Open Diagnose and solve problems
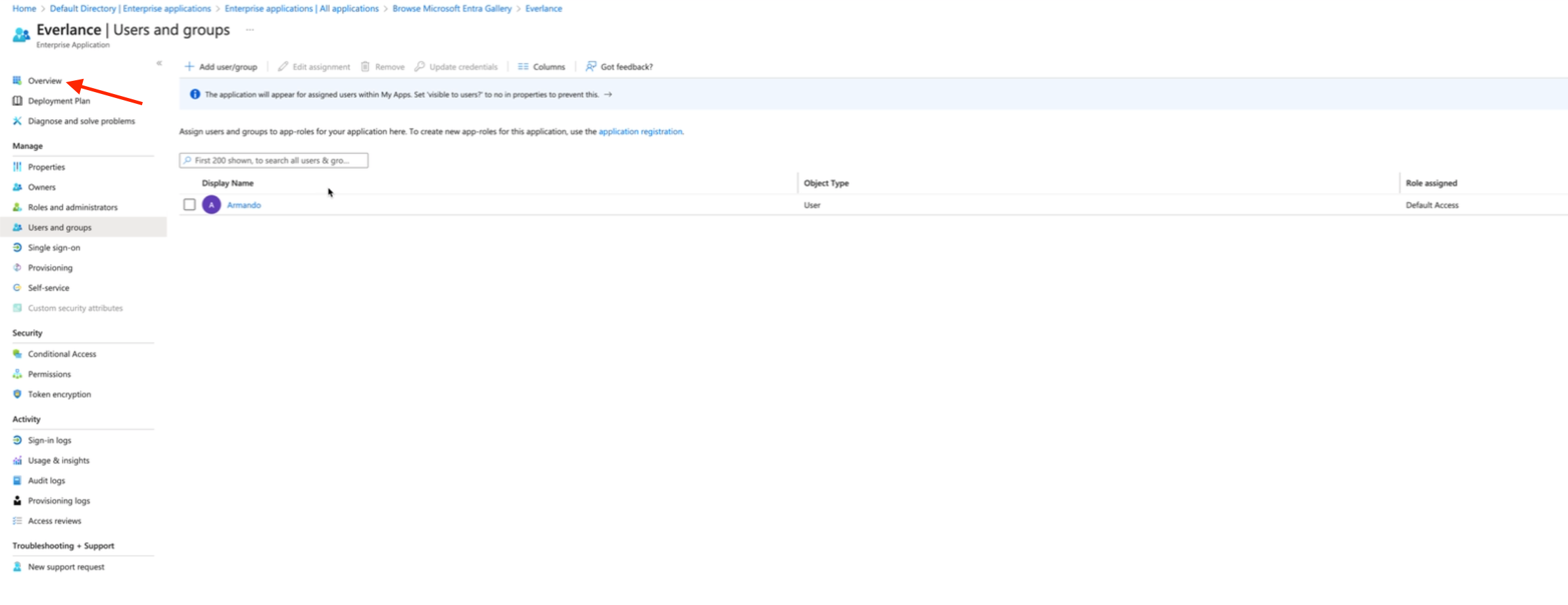The image size is (1568, 605). 81,121
